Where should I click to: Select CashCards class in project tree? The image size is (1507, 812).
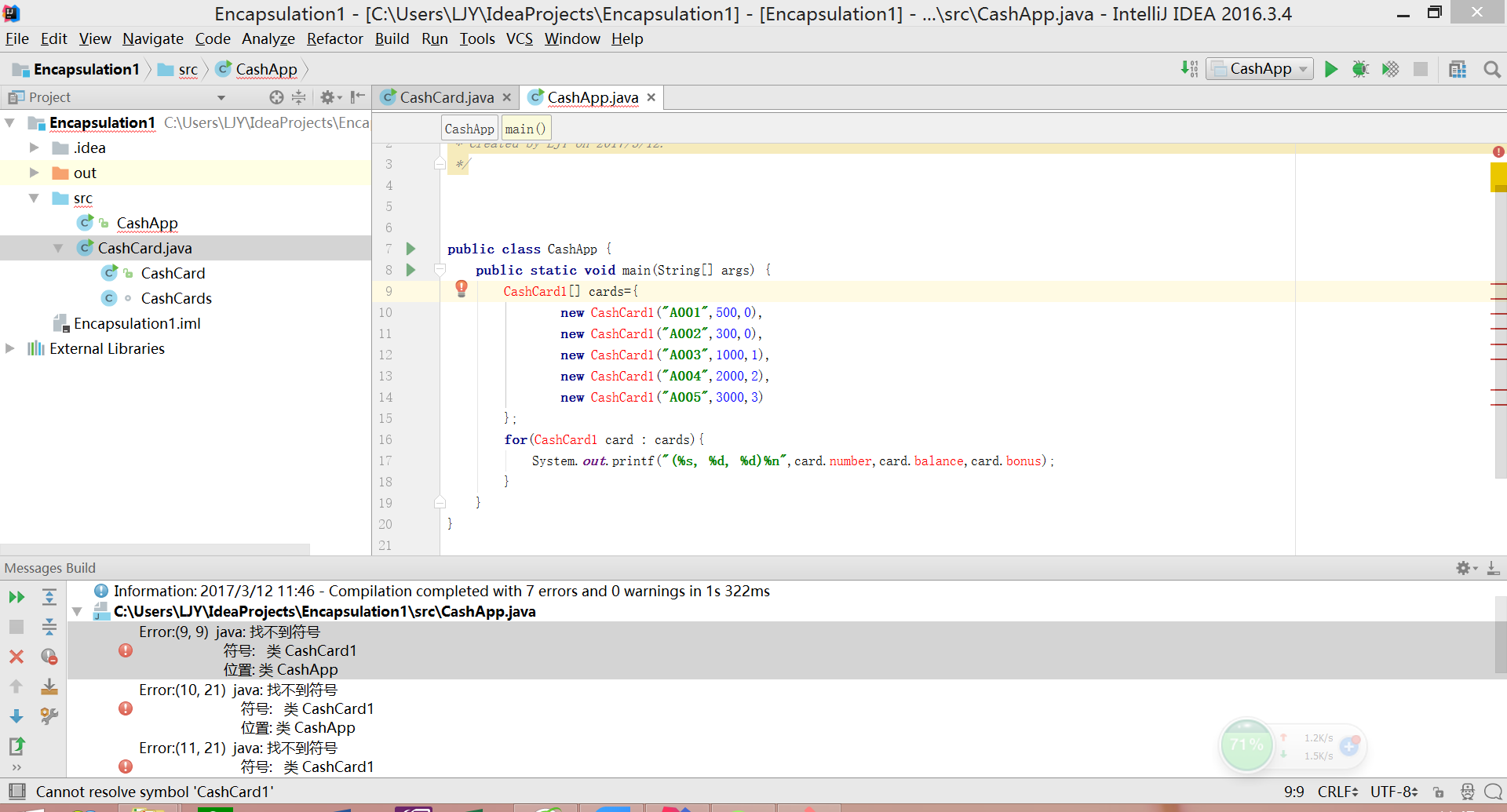177,298
